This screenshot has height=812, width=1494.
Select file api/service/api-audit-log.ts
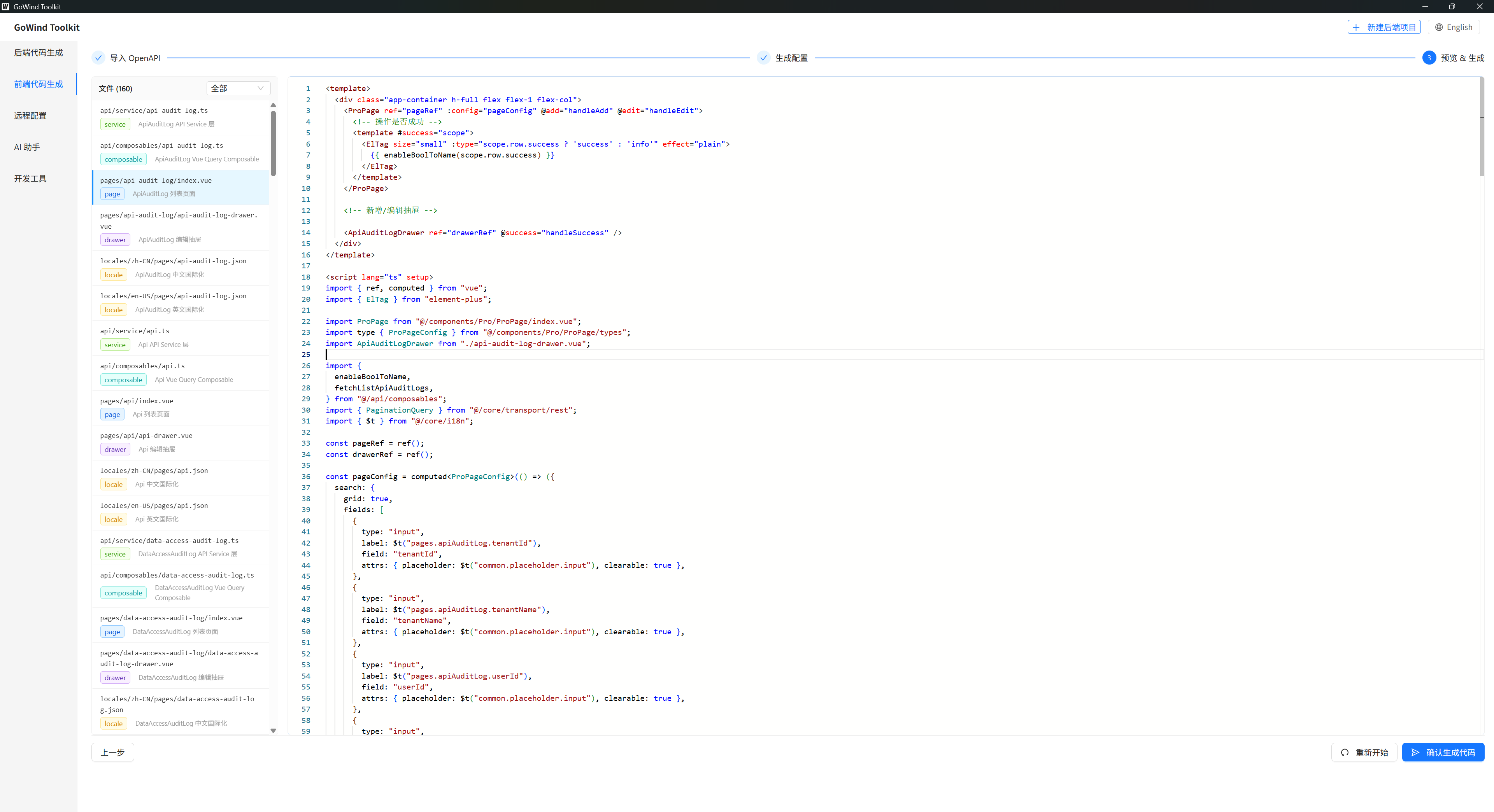tap(181, 117)
